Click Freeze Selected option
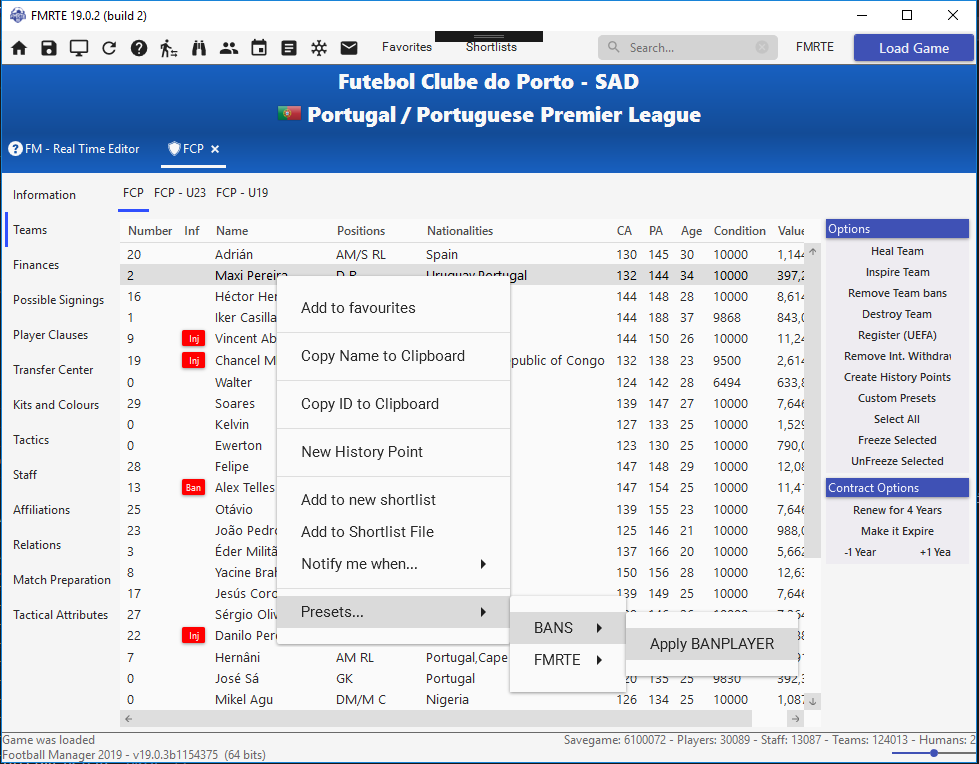 [x=897, y=440]
